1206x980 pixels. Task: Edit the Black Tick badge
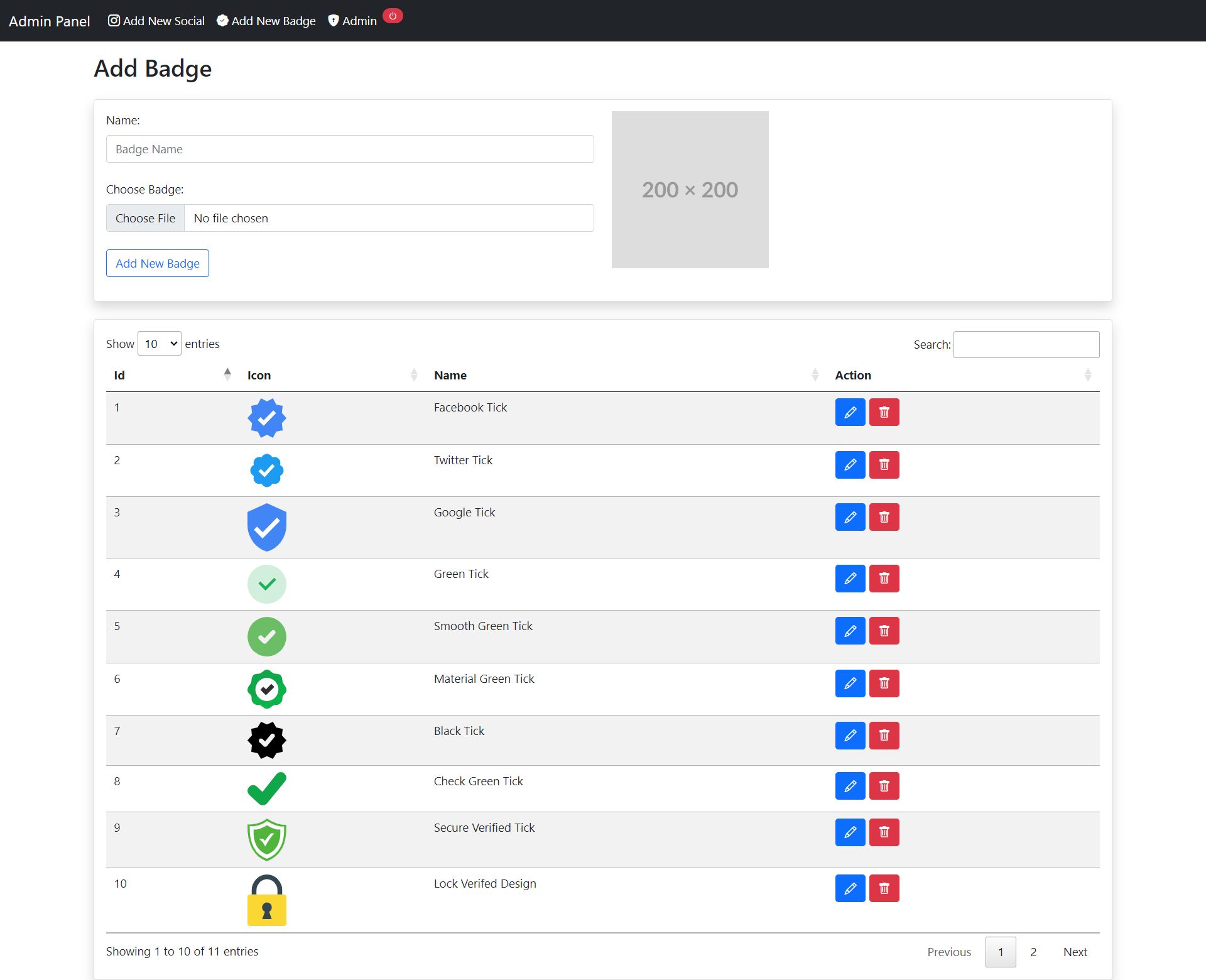pos(850,736)
